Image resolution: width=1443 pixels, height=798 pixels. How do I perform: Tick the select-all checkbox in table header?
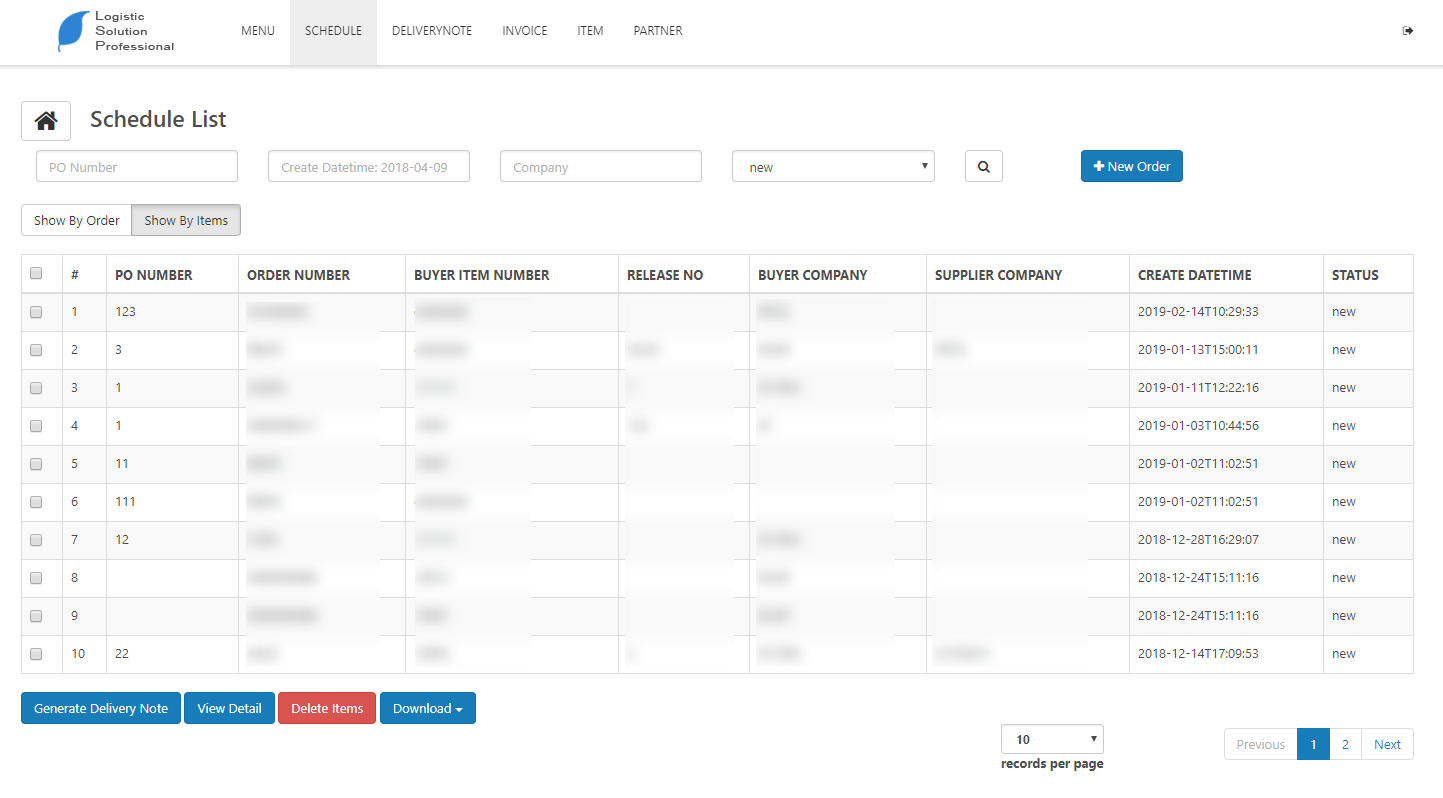tap(36, 273)
